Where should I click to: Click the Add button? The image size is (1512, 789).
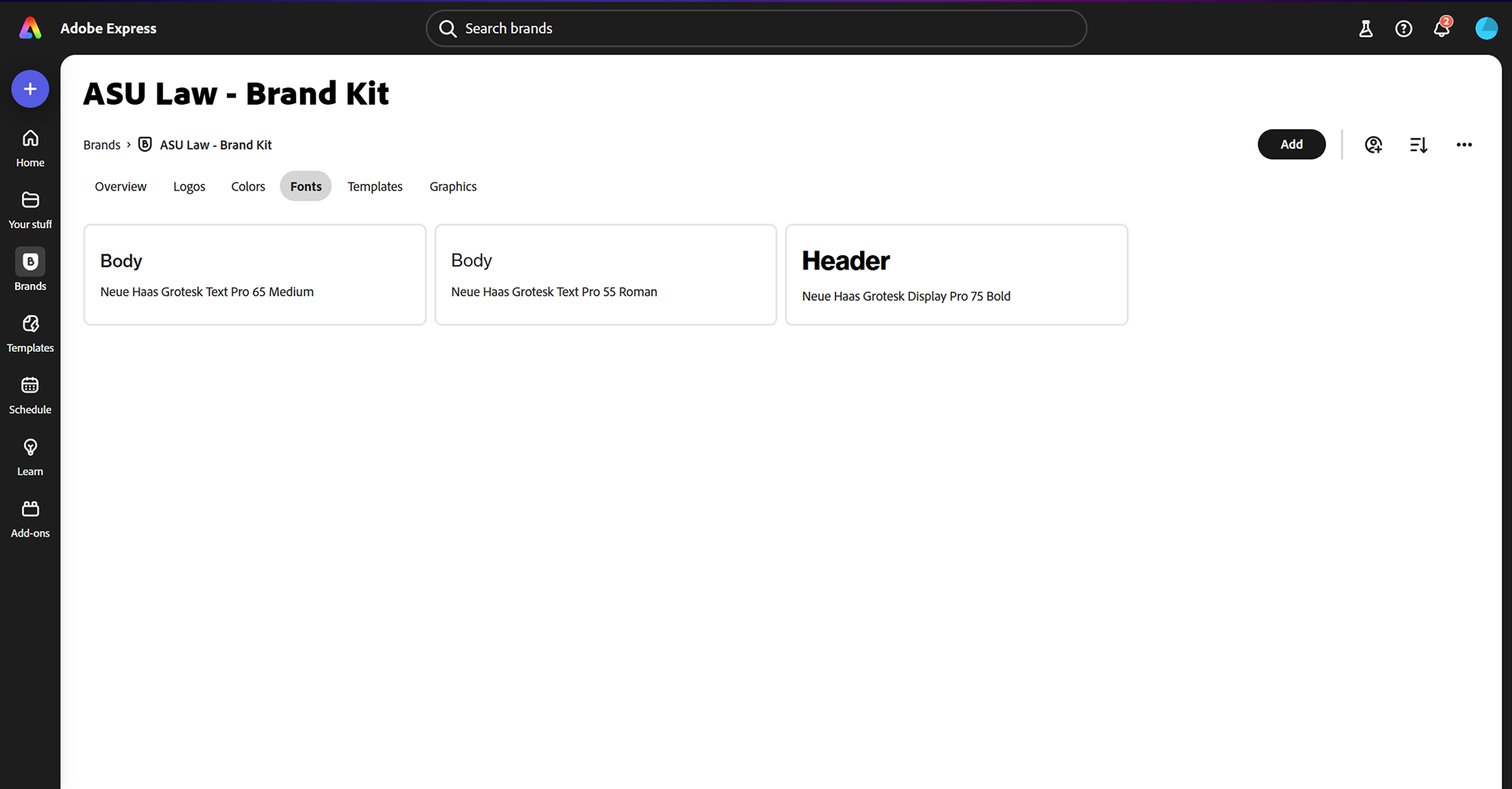(x=1291, y=144)
